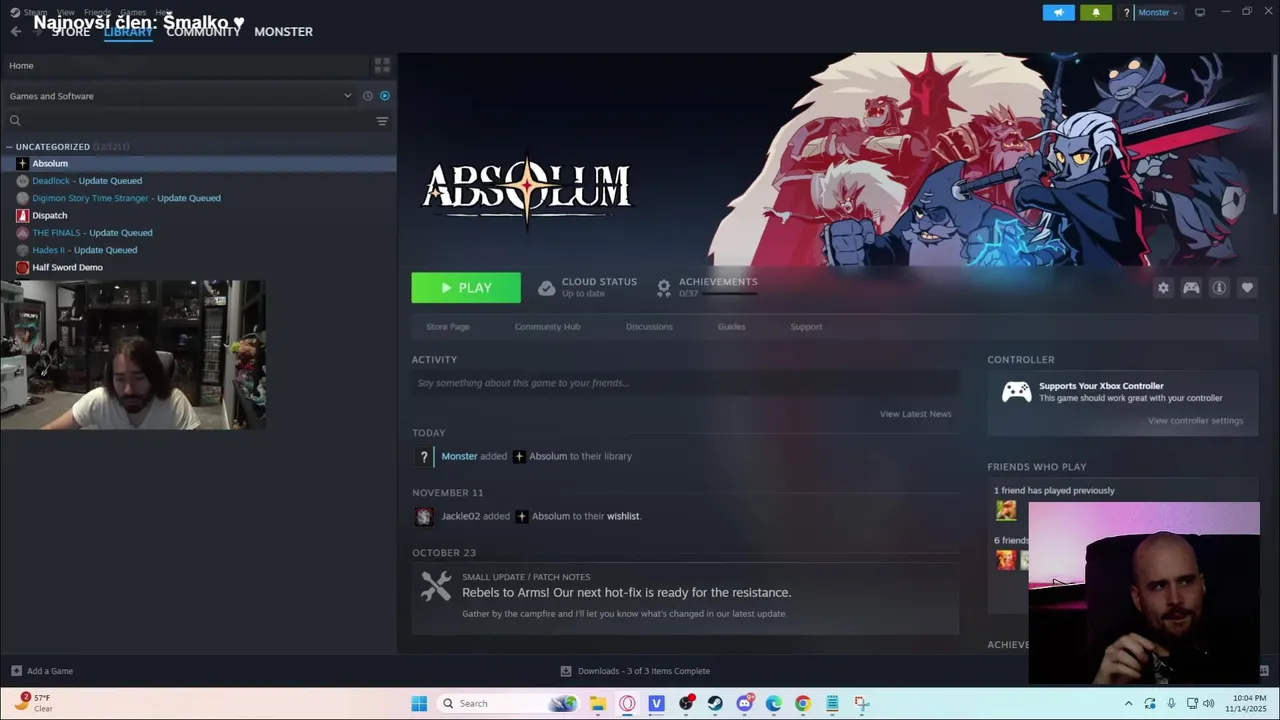Open controller layout icon for Absolum
Screen dimensions: 1280x720
[x=1191, y=288]
